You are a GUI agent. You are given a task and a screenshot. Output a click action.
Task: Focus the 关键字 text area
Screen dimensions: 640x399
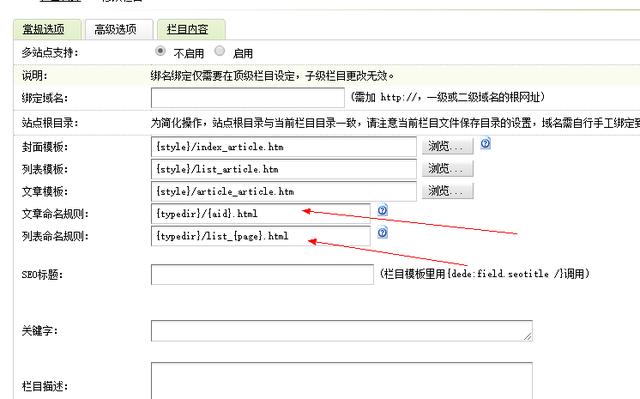(x=342, y=331)
